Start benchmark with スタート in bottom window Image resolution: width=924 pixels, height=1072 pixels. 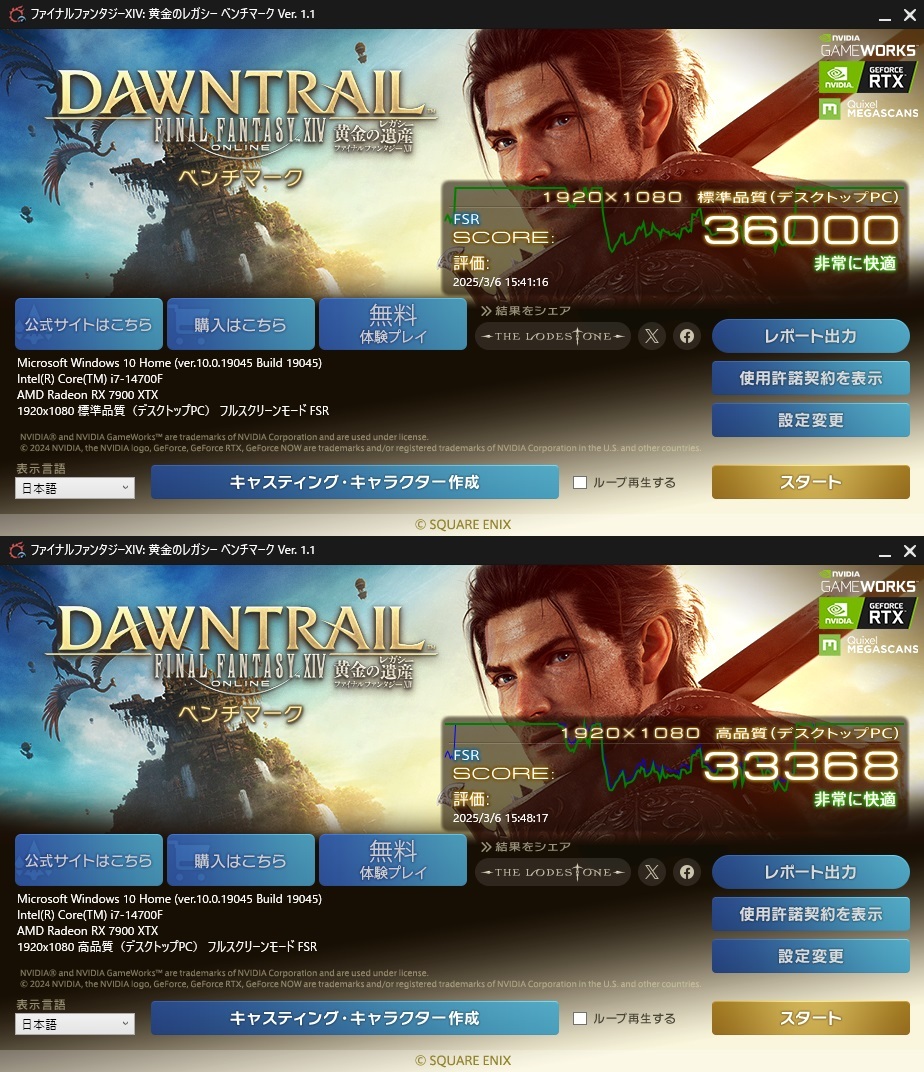point(811,1018)
